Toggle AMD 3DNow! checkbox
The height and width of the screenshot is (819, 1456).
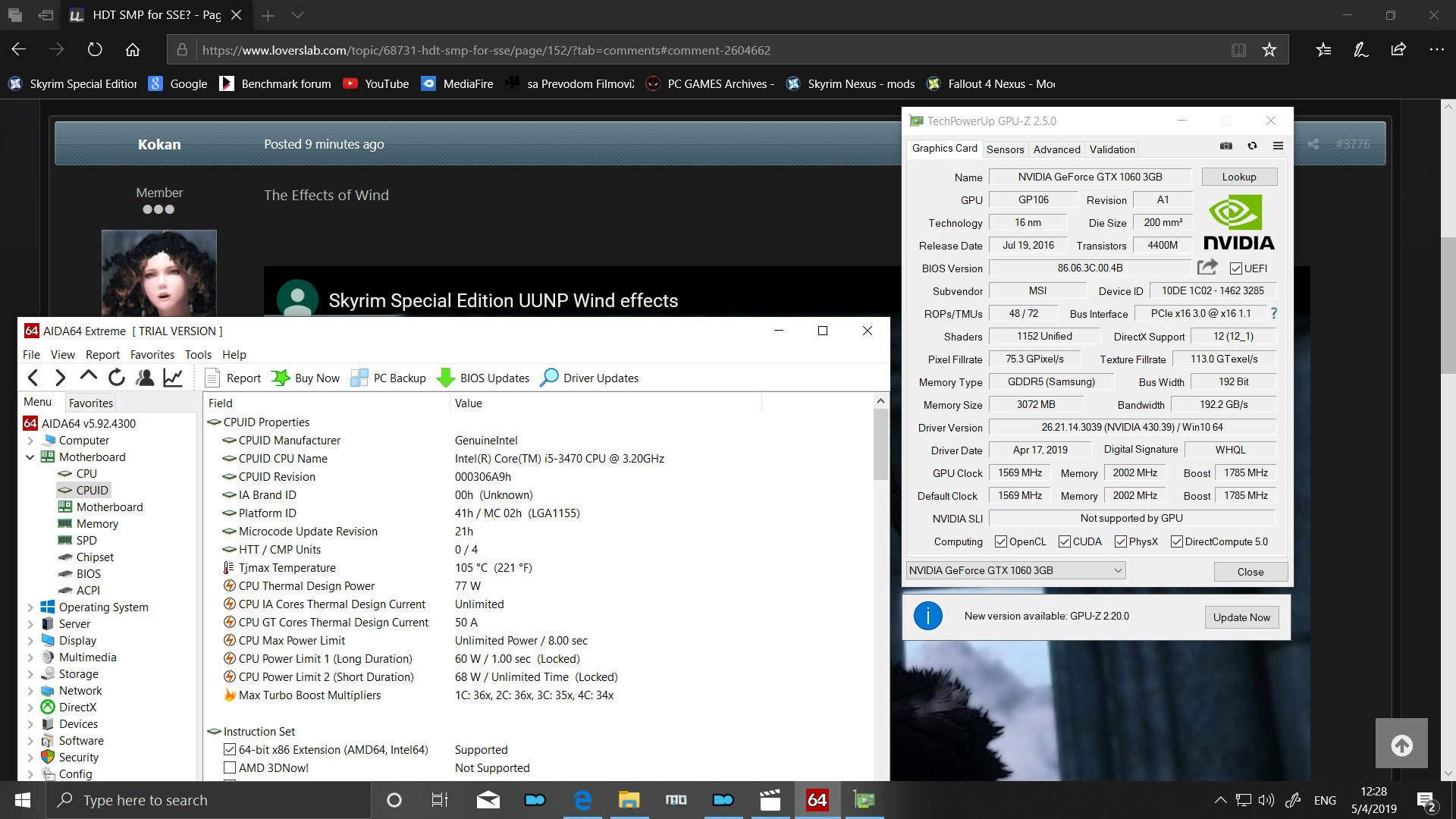pyautogui.click(x=230, y=767)
